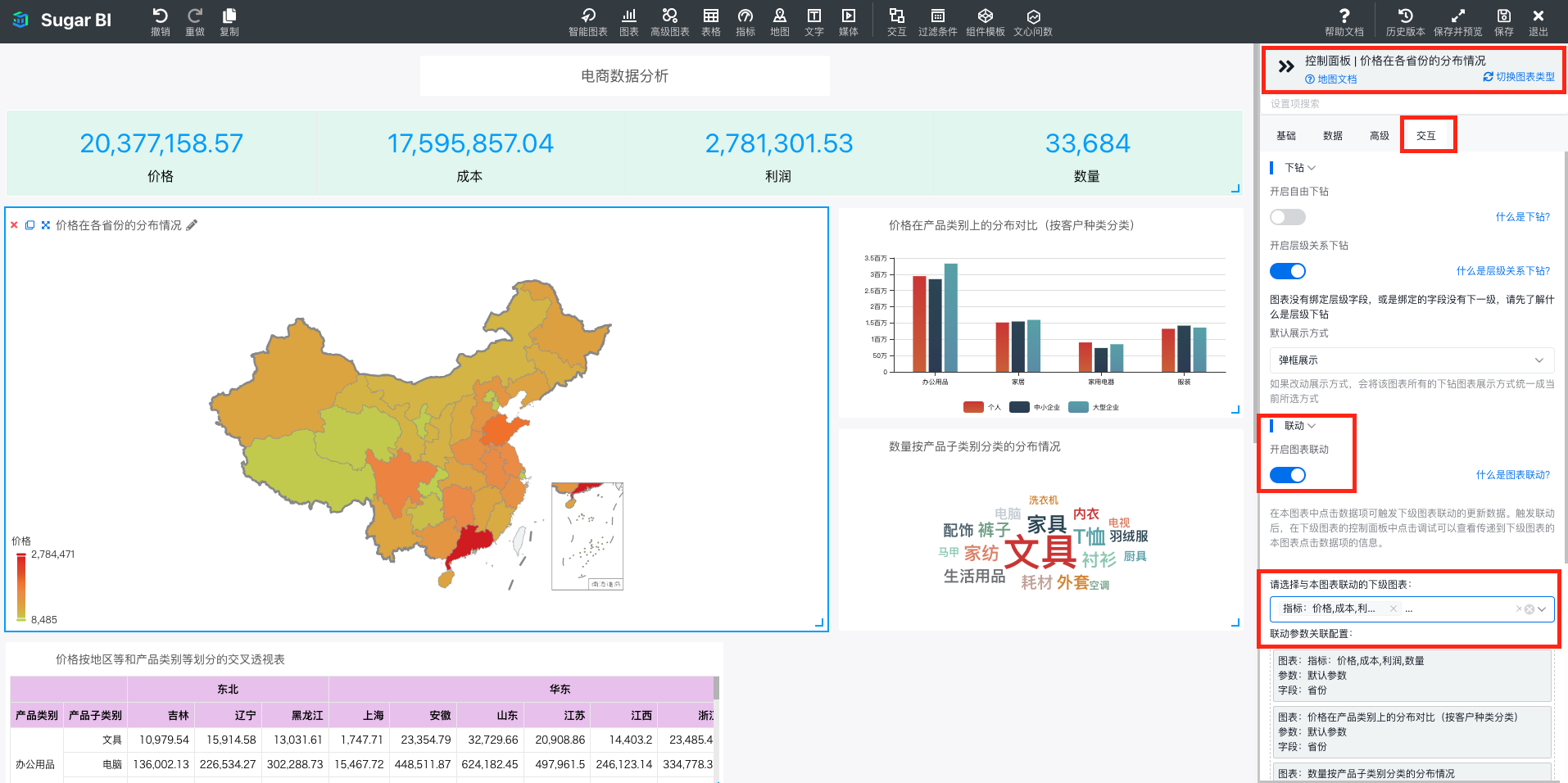Open the 交互 interaction toolbar icon
The height and width of the screenshot is (783, 1568).
click(897, 16)
